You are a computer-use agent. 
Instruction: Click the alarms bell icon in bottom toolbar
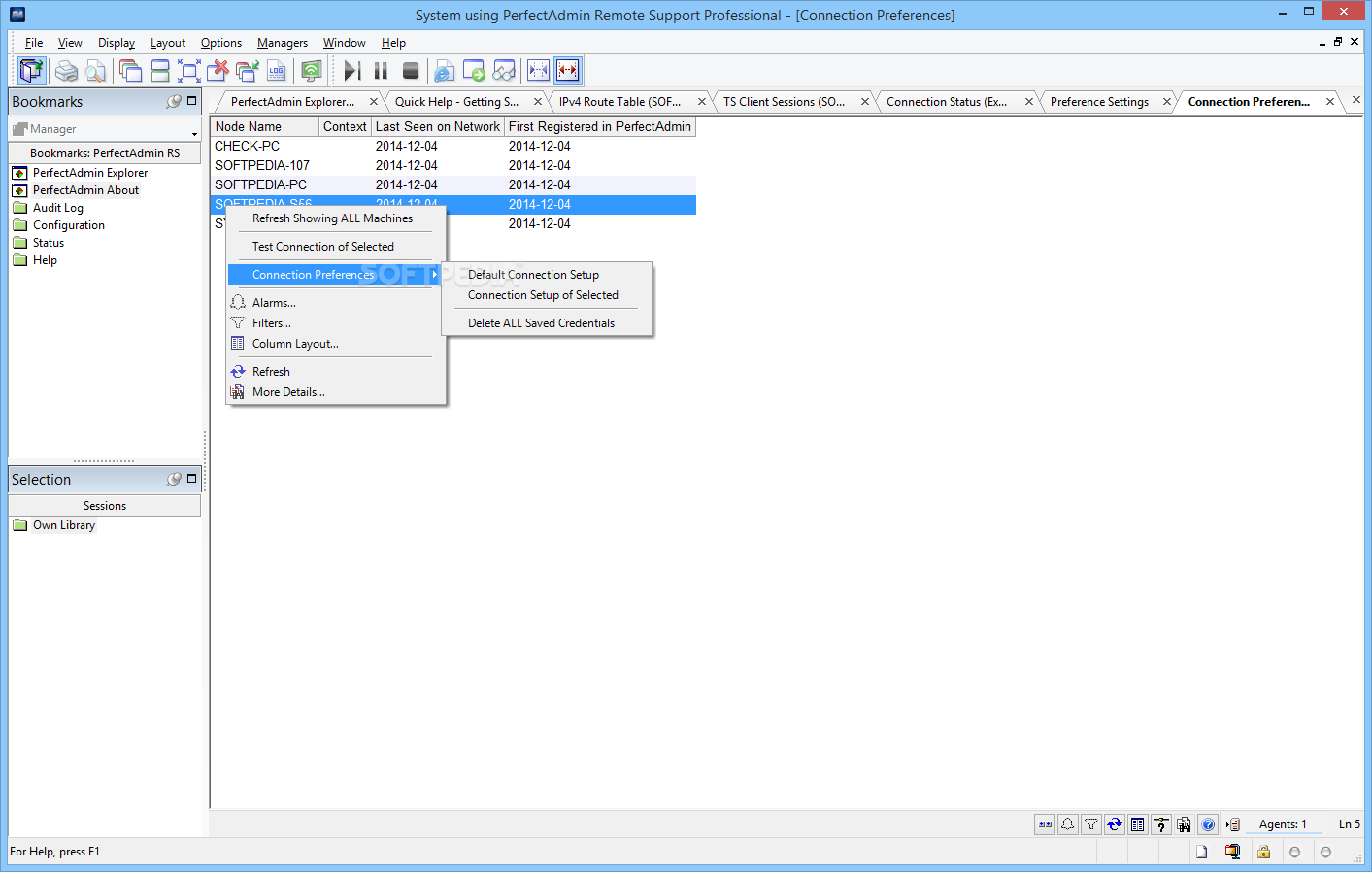coord(1068,824)
